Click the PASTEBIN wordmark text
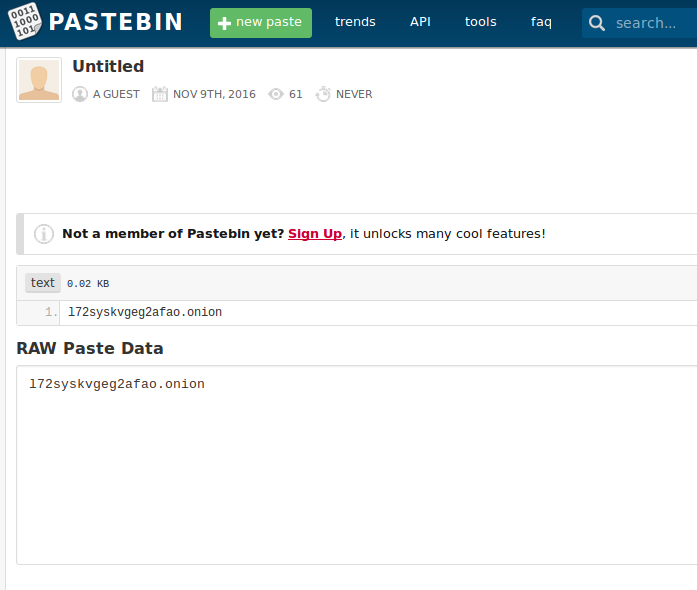697x590 pixels. tap(116, 22)
